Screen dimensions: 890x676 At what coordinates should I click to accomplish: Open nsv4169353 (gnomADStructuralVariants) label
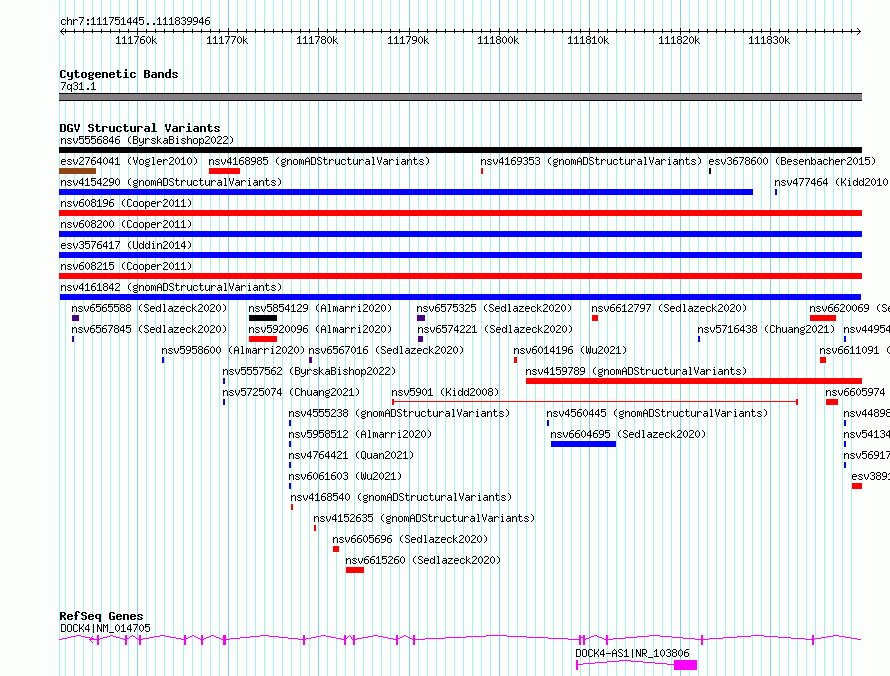click(591, 161)
